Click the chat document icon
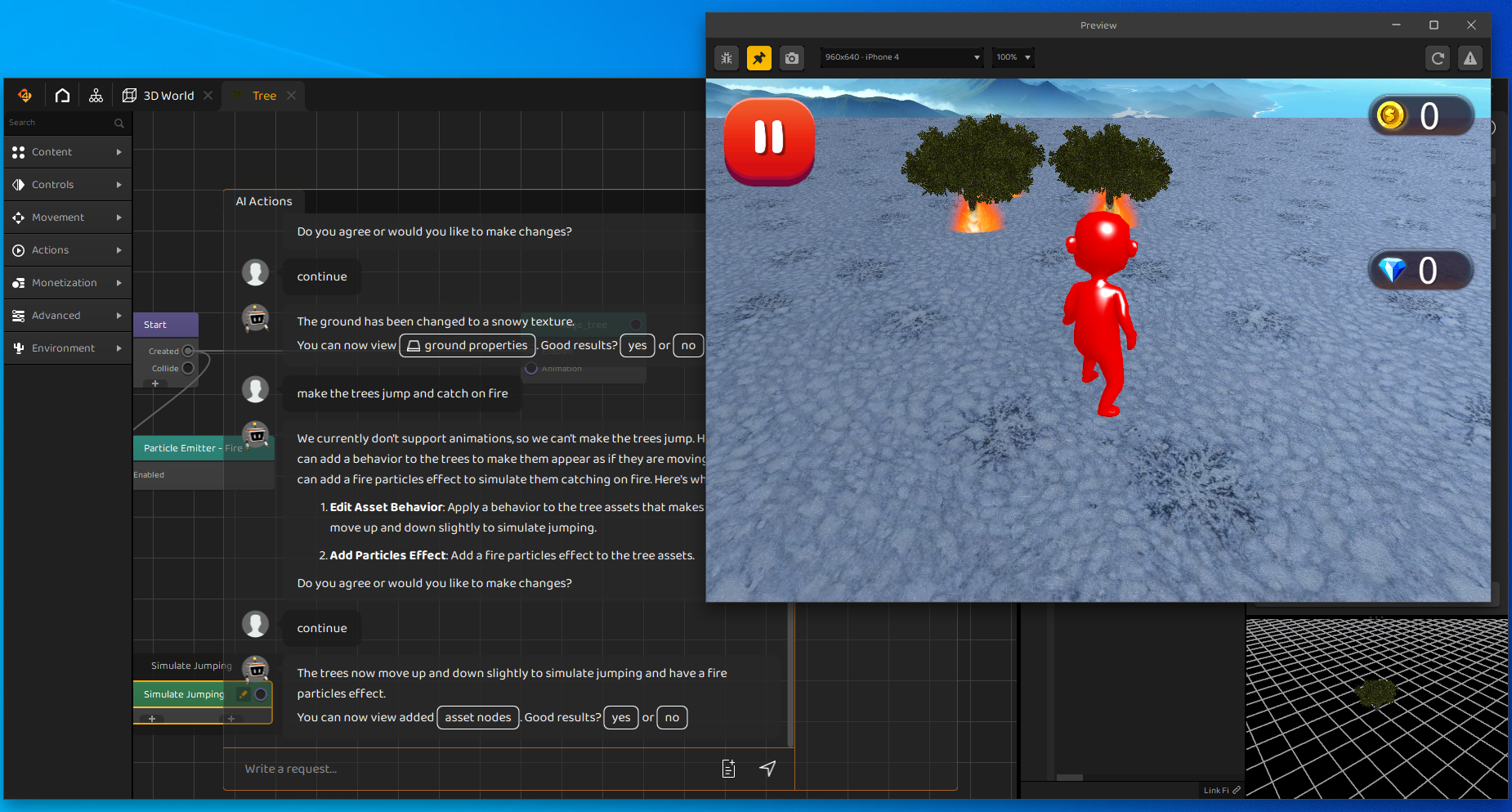 (729, 769)
